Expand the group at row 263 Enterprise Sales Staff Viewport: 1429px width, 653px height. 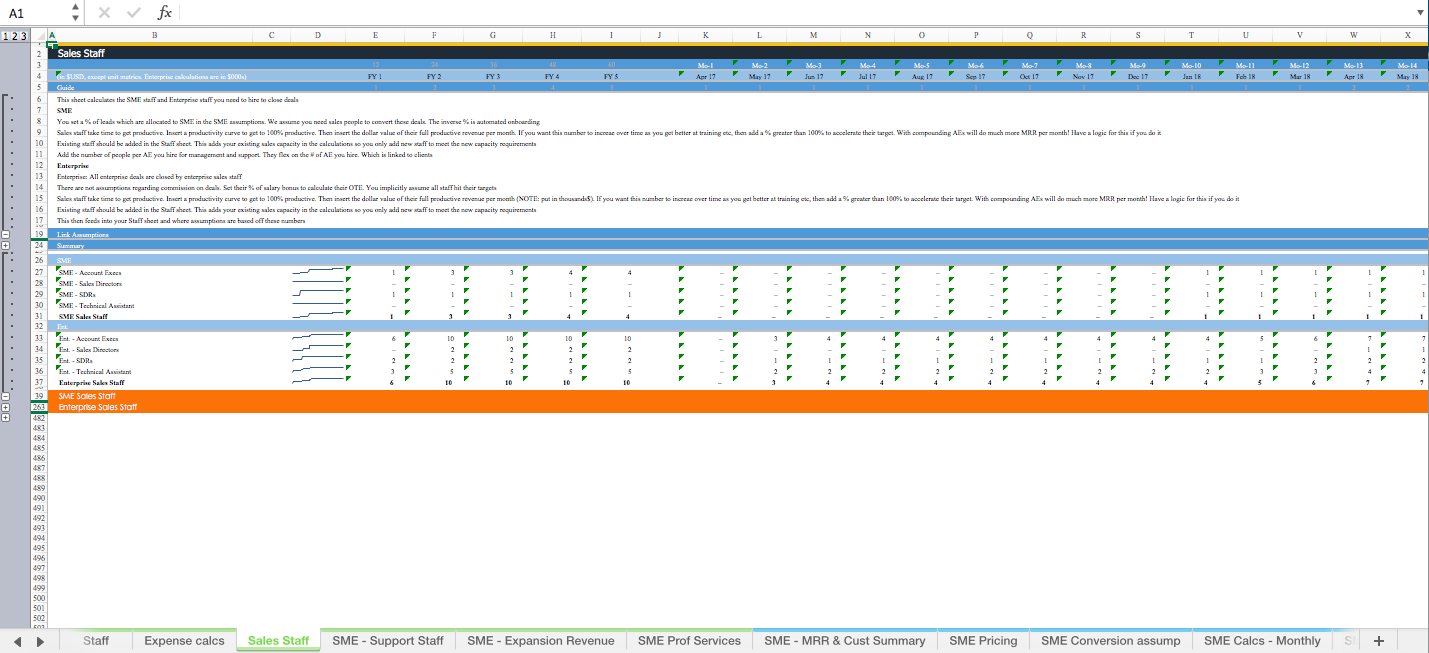(6, 407)
